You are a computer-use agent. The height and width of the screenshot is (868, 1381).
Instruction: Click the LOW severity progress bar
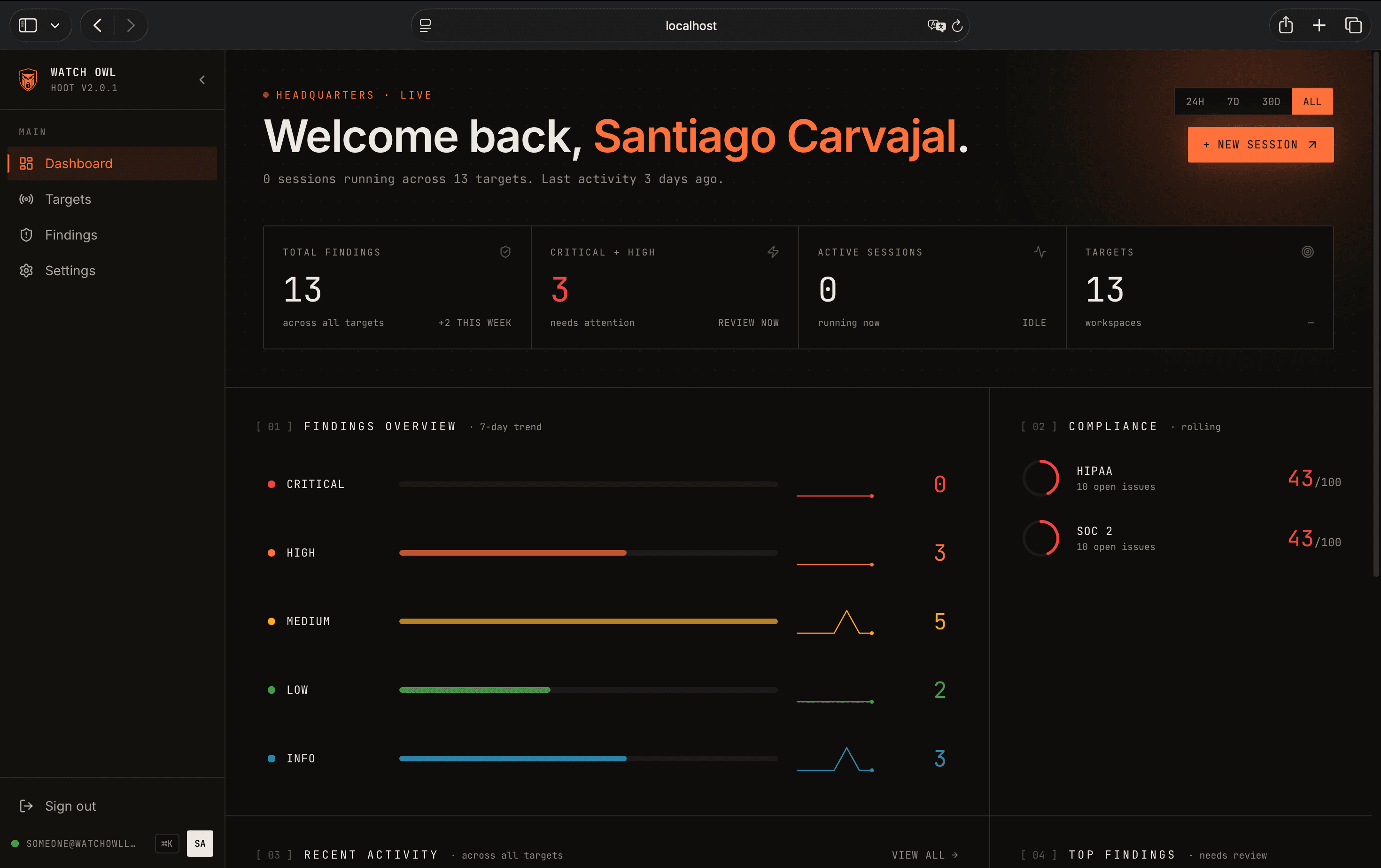pyautogui.click(x=589, y=690)
